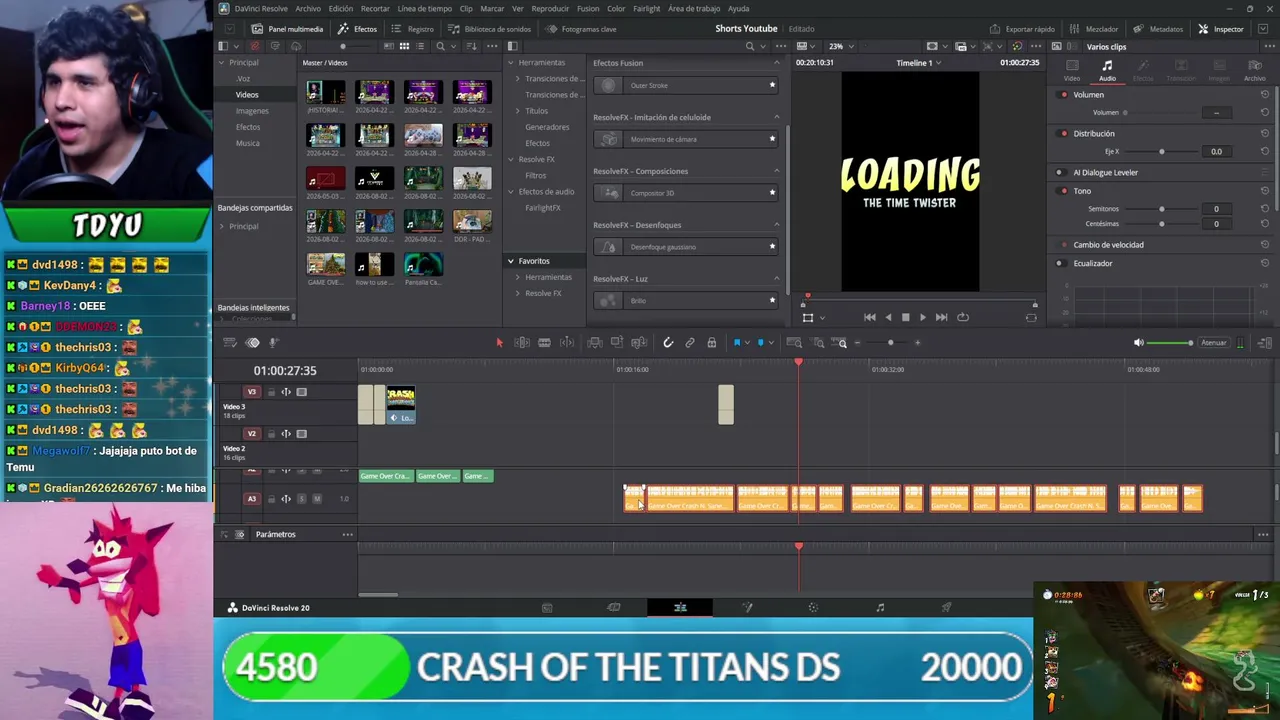Switch to the Fusion page icon

click(747, 607)
